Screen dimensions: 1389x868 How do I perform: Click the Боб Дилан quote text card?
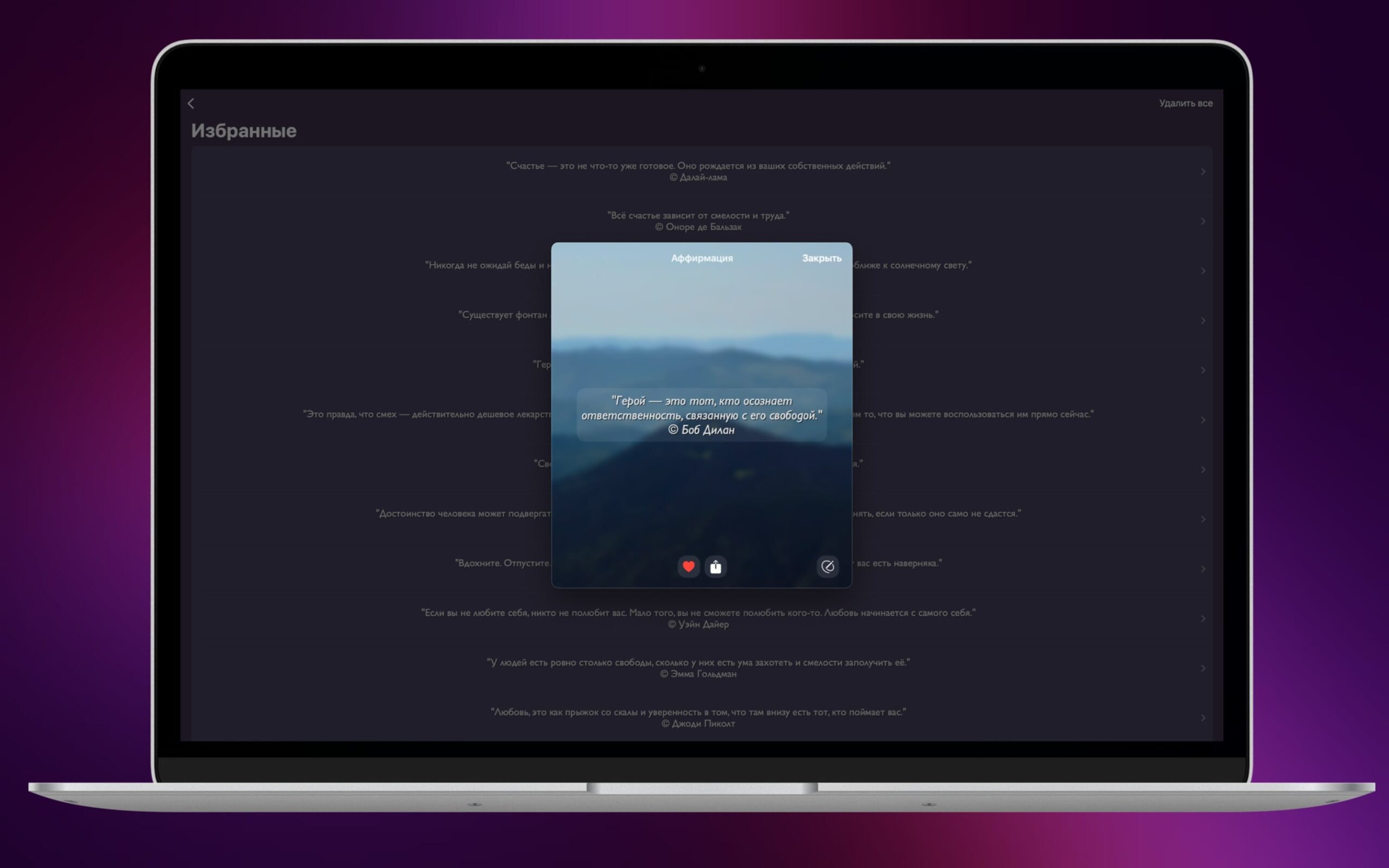tap(702, 415)
